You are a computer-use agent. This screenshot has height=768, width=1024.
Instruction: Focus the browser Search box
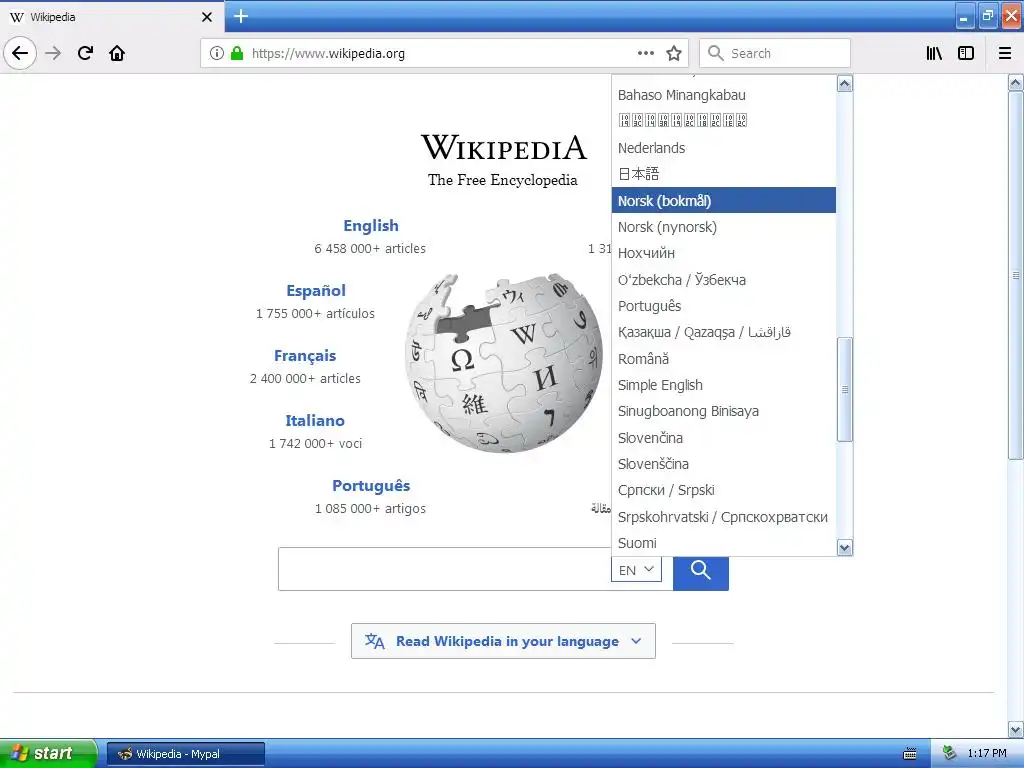pyautogui.click(x=775, y=54)
